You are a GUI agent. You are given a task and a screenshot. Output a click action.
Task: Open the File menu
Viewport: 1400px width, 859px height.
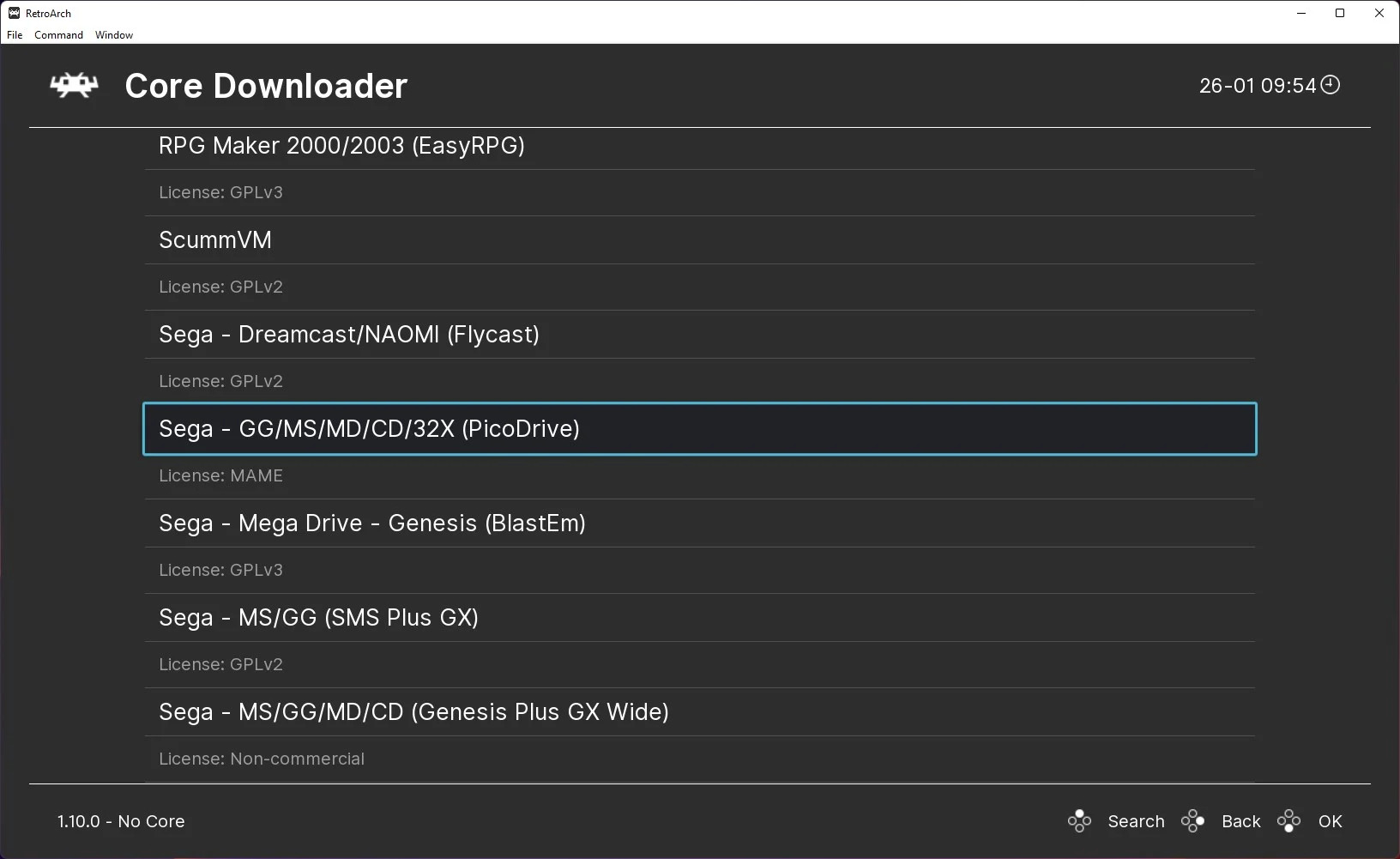pyautogui.click(x=14, y=35)
